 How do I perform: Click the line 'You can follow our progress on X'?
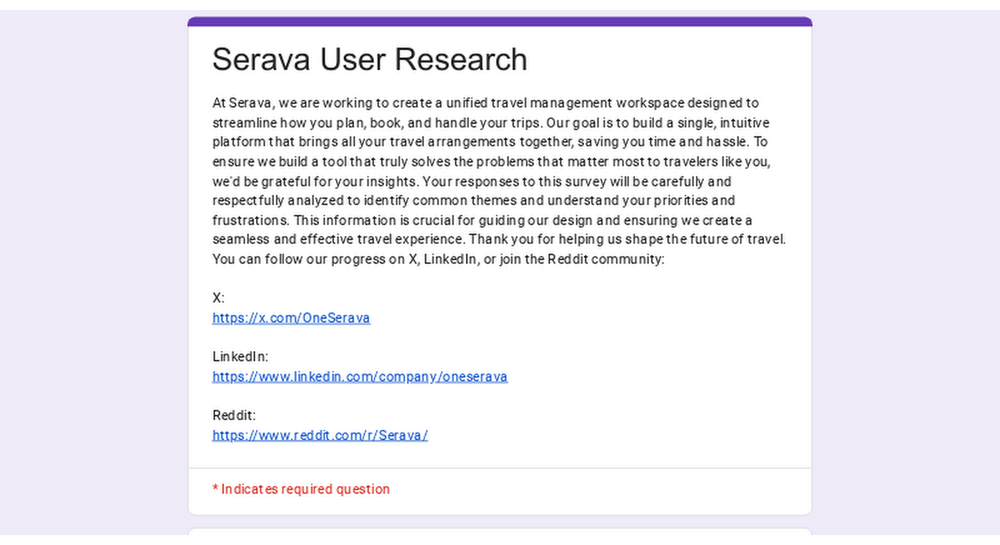point(438,259)
